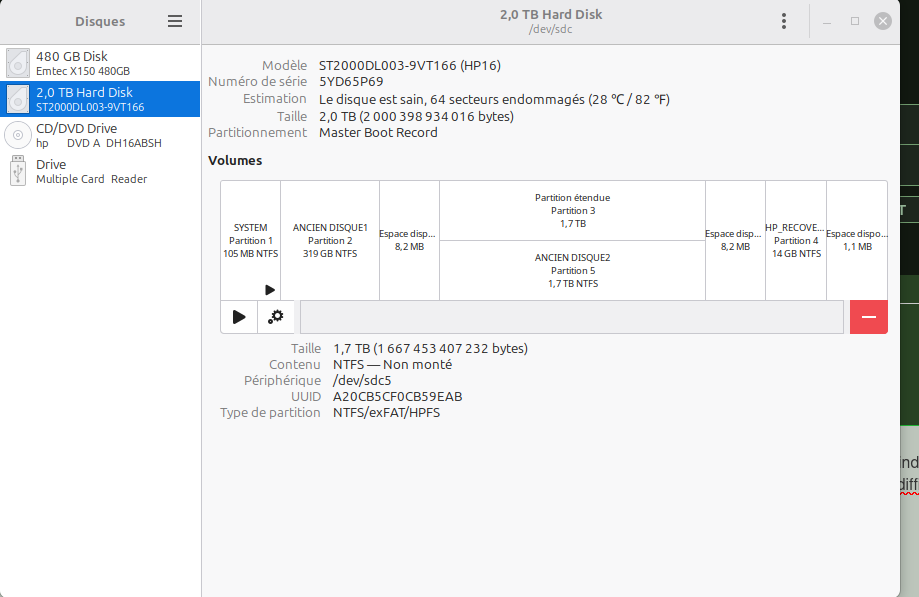
Task: Minimize the Disks window
Action: point(827,21)
